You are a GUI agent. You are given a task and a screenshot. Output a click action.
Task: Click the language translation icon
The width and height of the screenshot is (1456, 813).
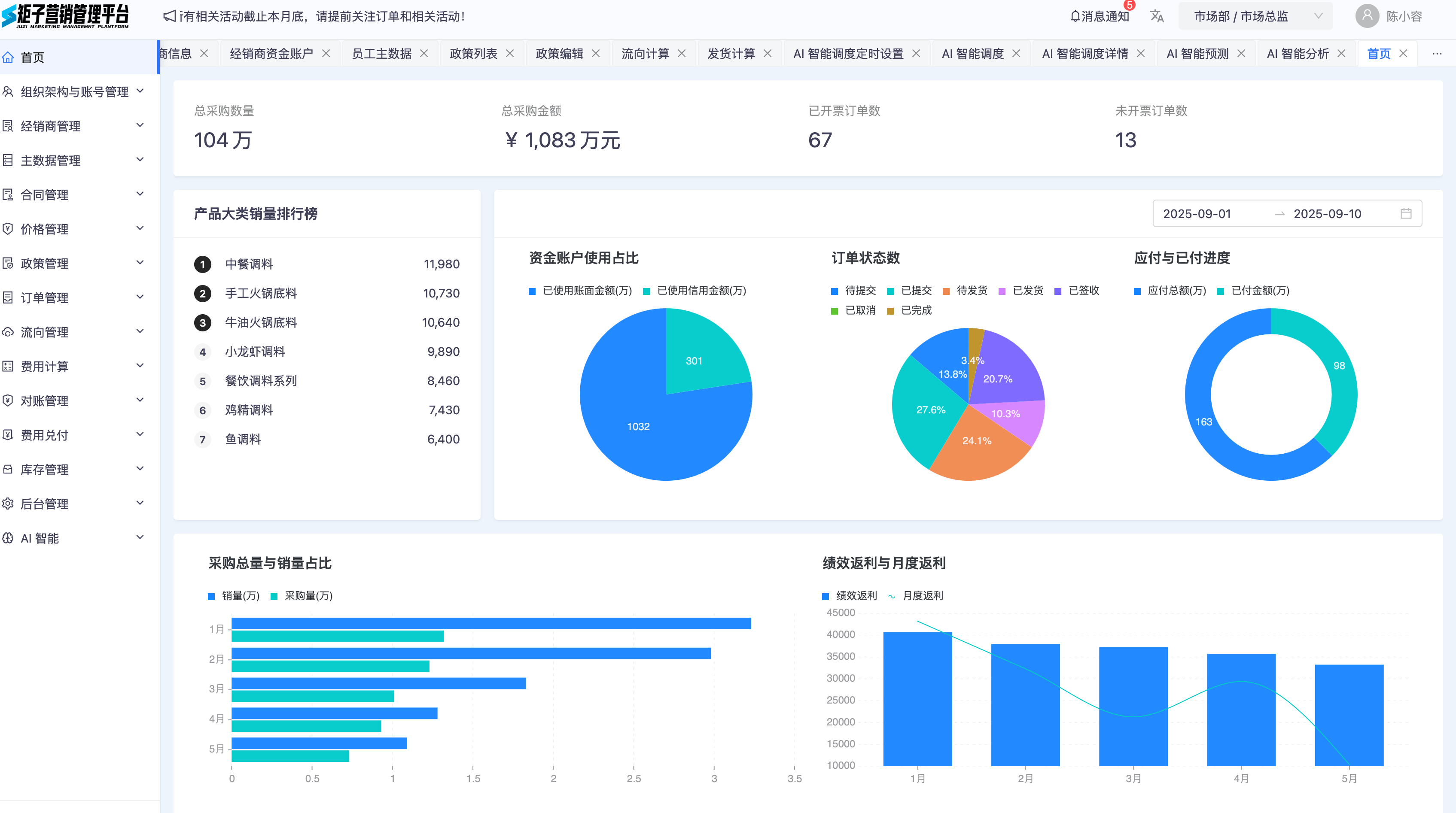click(1157, 16)
